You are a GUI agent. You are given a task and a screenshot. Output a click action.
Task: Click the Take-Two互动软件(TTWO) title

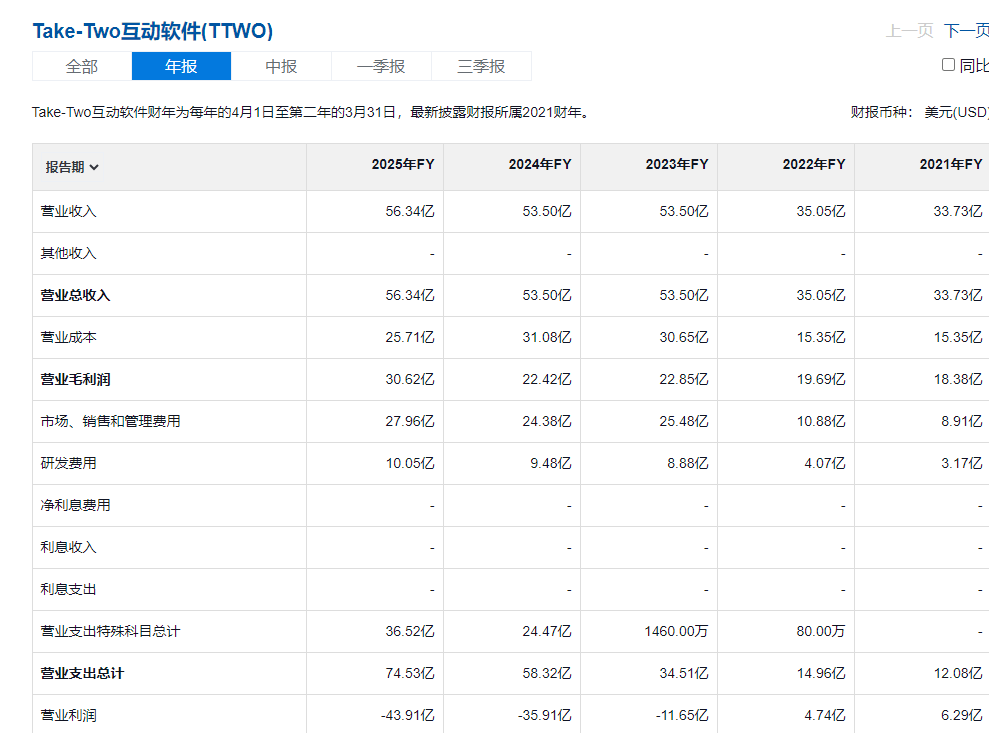pyautogui.click(x=153, y=31)
